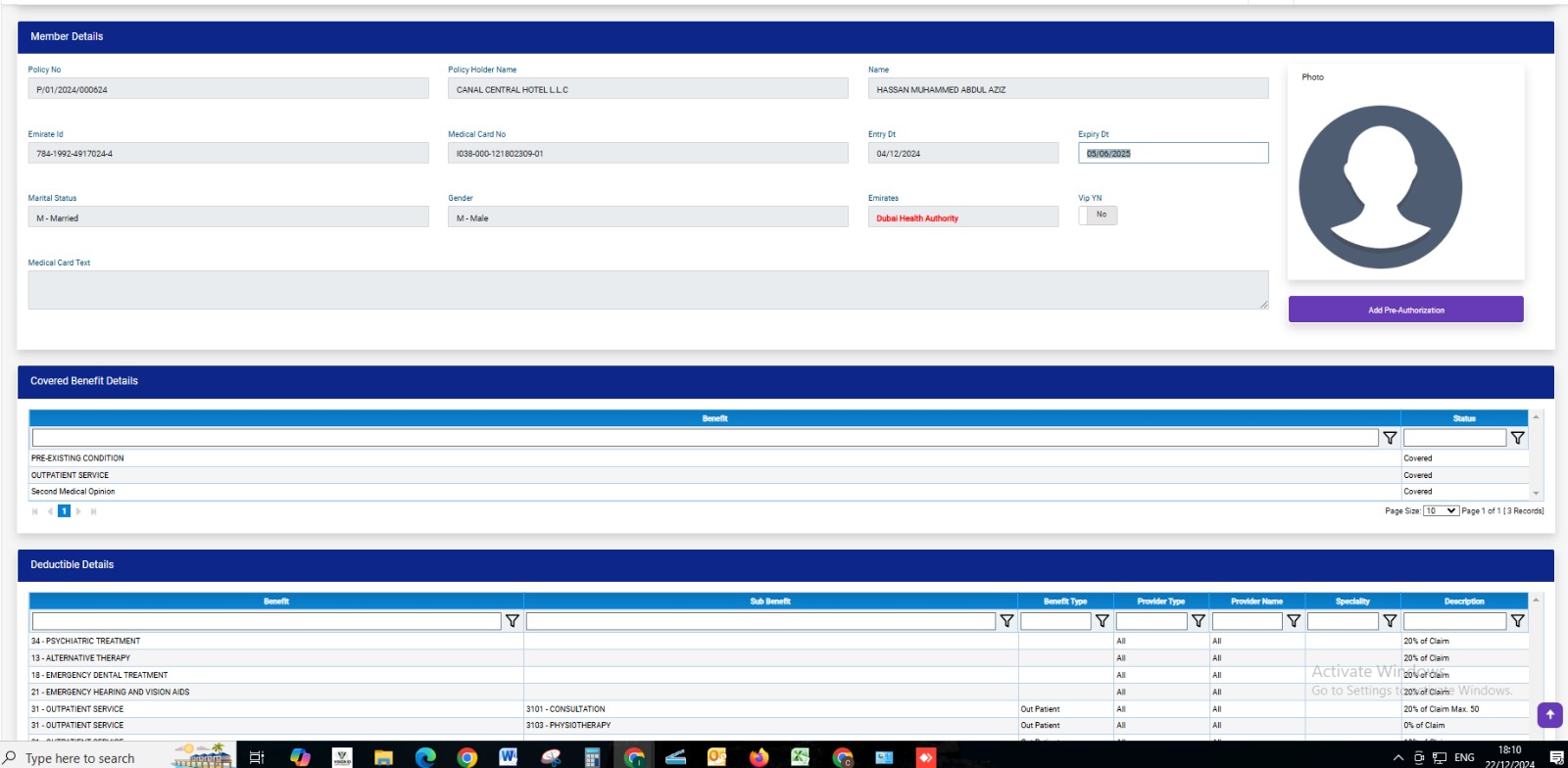Click Add Pre-Authorization button
Screen dimensions: 1568x768
(1405, 310)
